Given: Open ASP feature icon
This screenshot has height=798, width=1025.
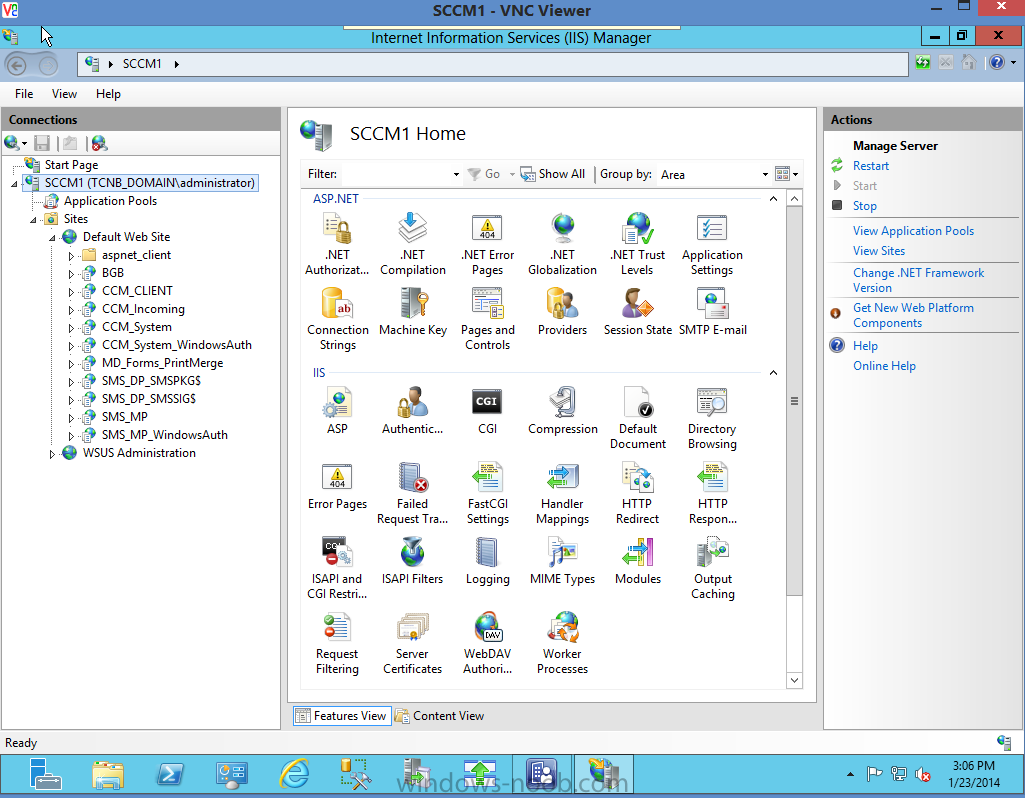Looking at the screenshot, I should pos(337,410).
